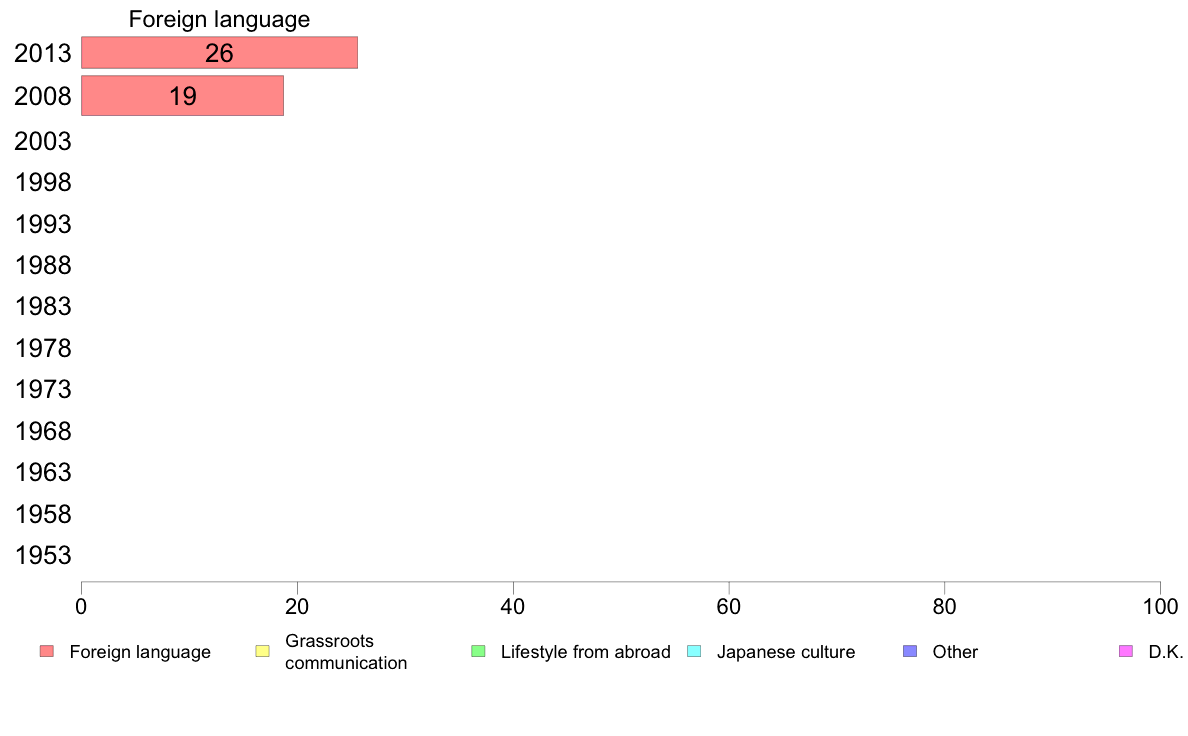Click the cyan Japanese culture legend swatch
This screenshot has height=736, width=1188.
(694, 651)
